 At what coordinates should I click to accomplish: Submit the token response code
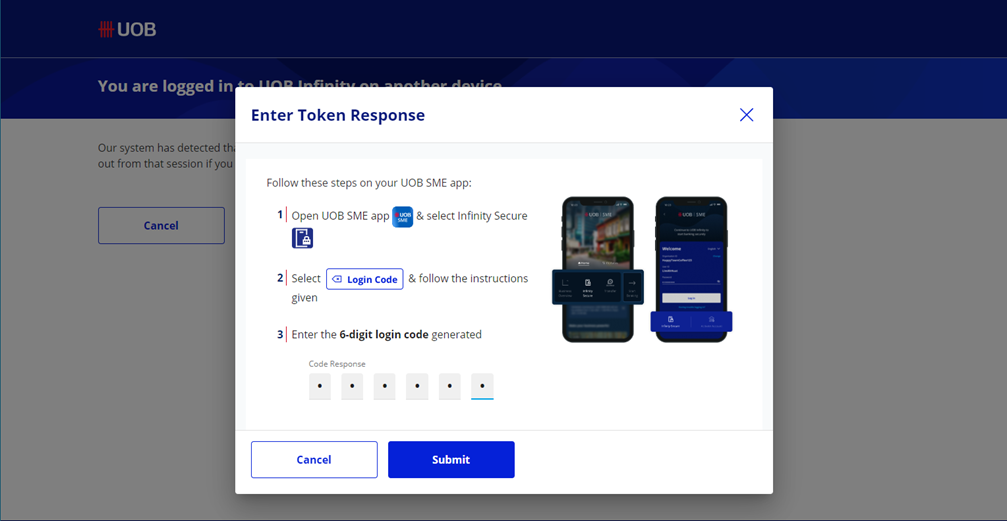click(x=451, y=459)
